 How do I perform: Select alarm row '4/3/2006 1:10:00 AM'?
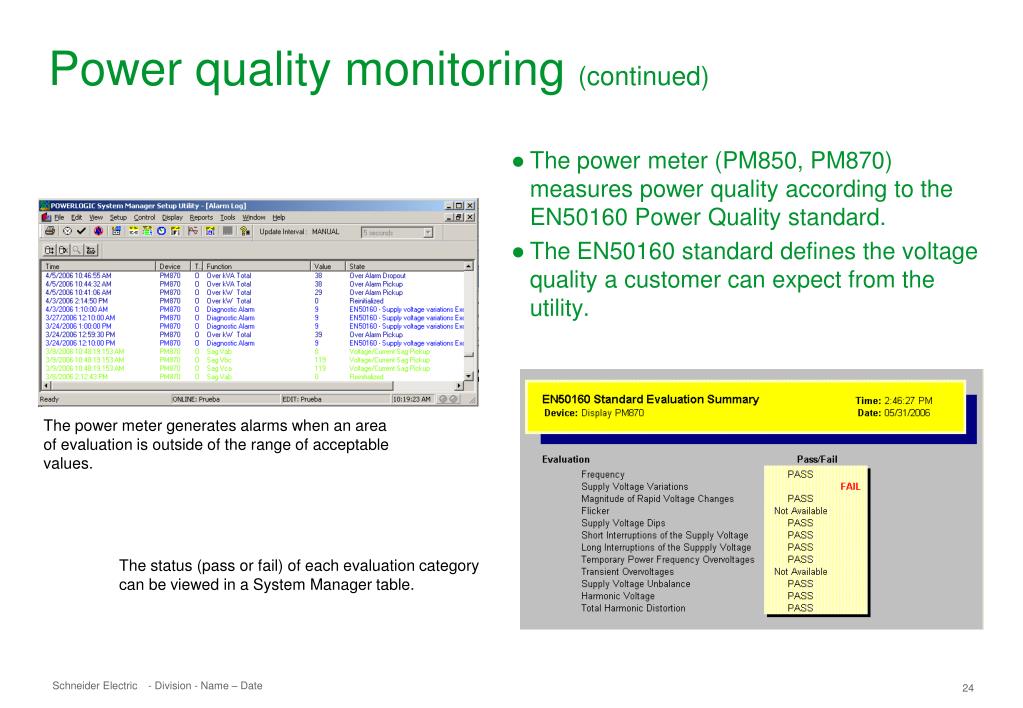[x=253, y=309]
